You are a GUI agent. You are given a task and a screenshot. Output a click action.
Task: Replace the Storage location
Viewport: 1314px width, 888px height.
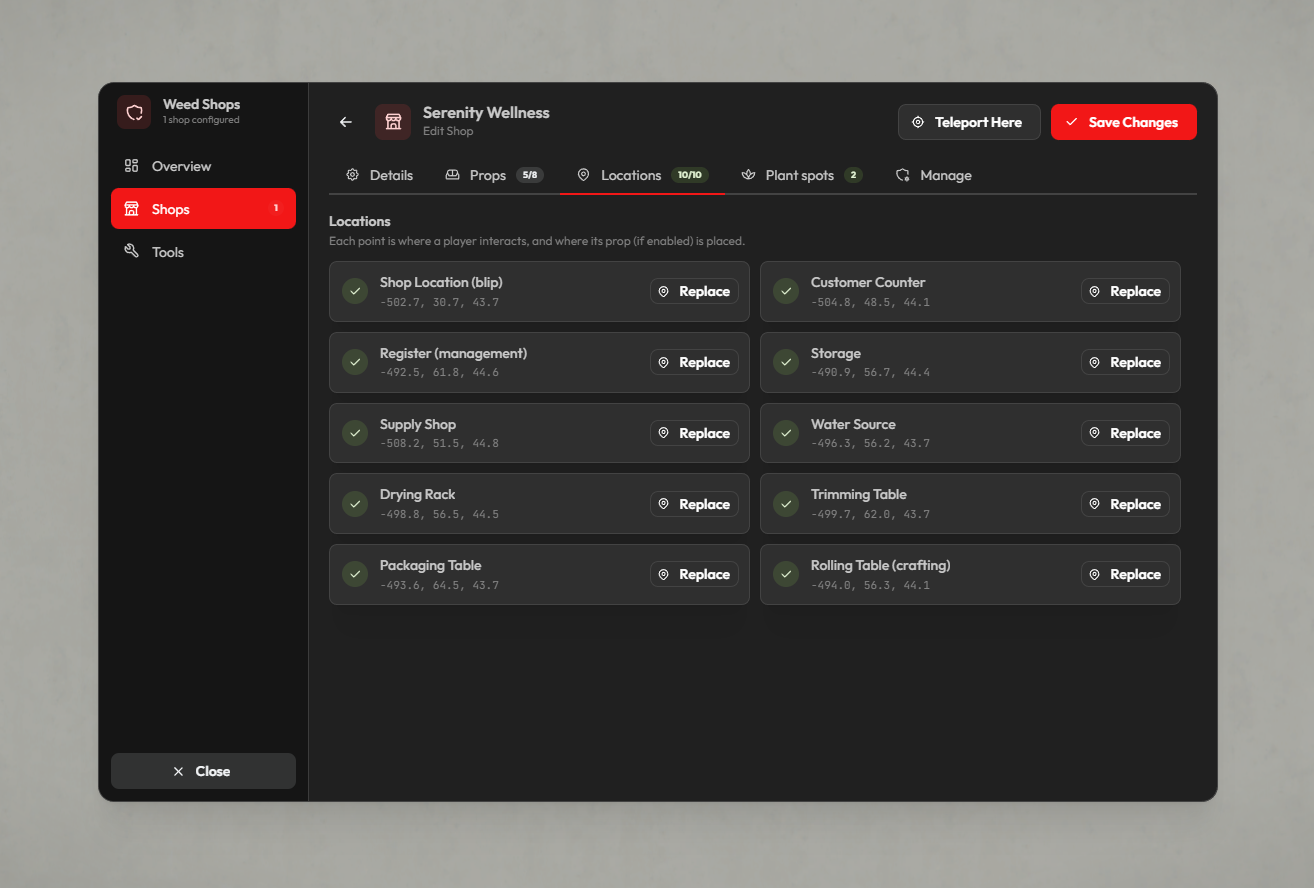click(1125, 362)
